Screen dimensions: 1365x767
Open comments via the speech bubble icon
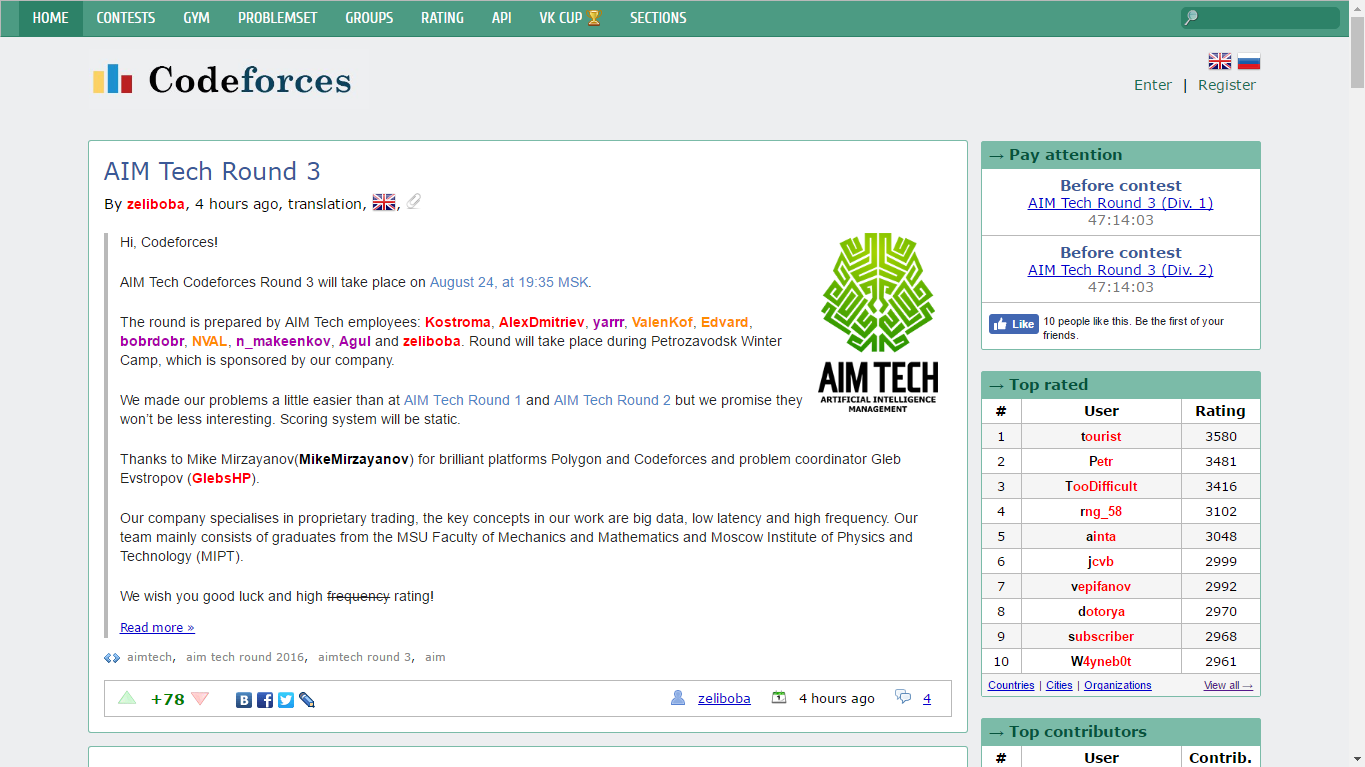click(903, 697)
